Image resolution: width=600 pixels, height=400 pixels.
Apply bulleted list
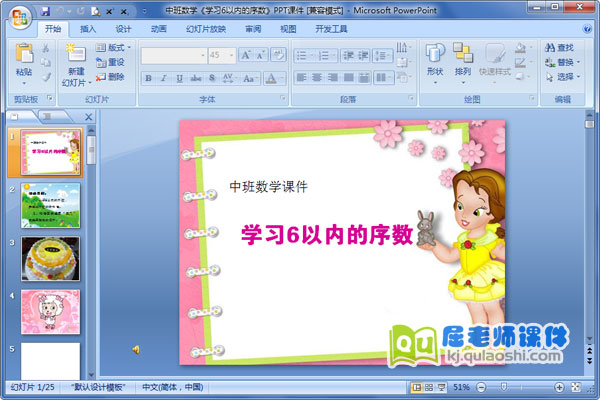(304, 56)
